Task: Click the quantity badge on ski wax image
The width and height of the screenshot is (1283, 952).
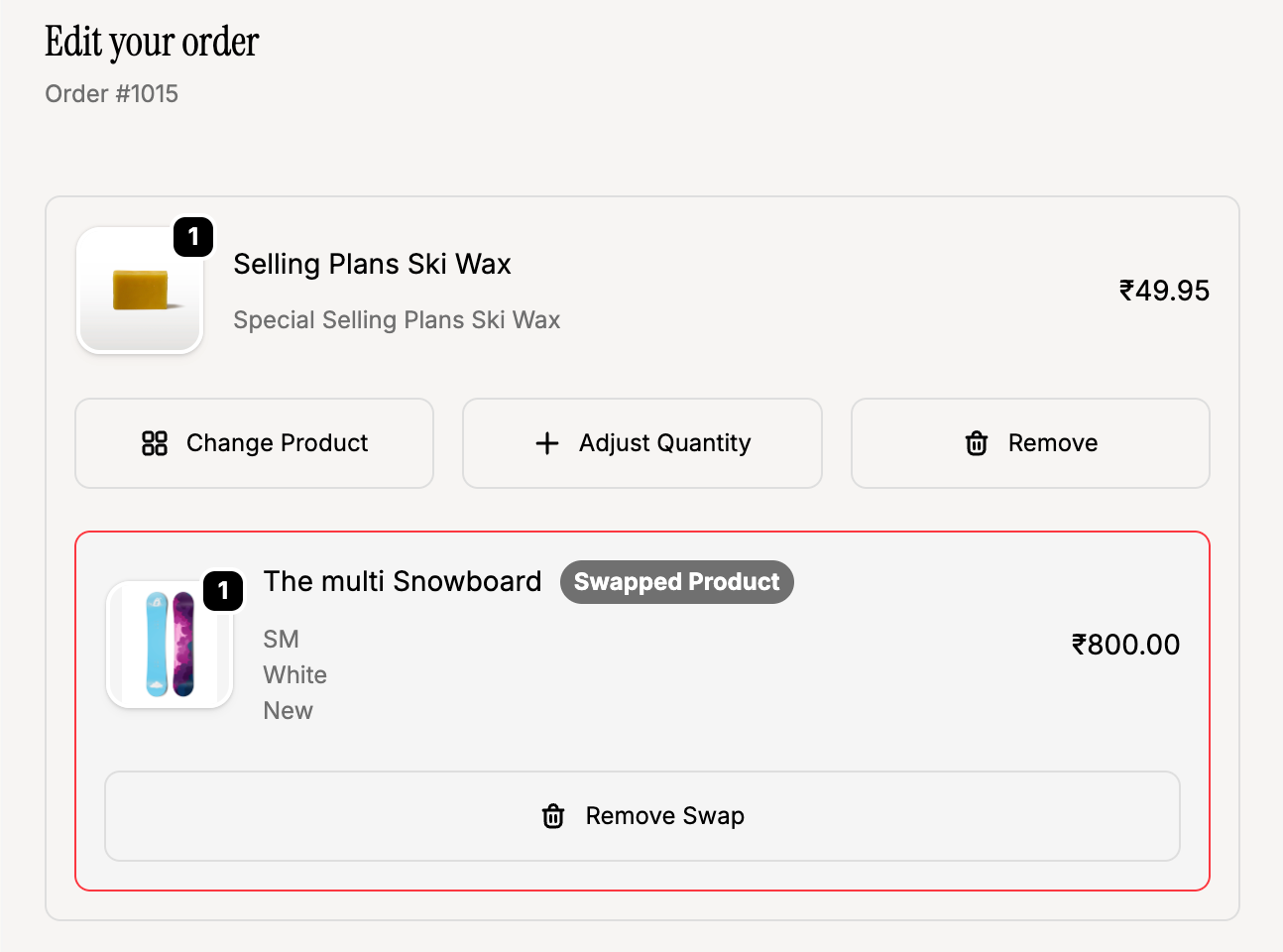Action: [x=193, y=237]
